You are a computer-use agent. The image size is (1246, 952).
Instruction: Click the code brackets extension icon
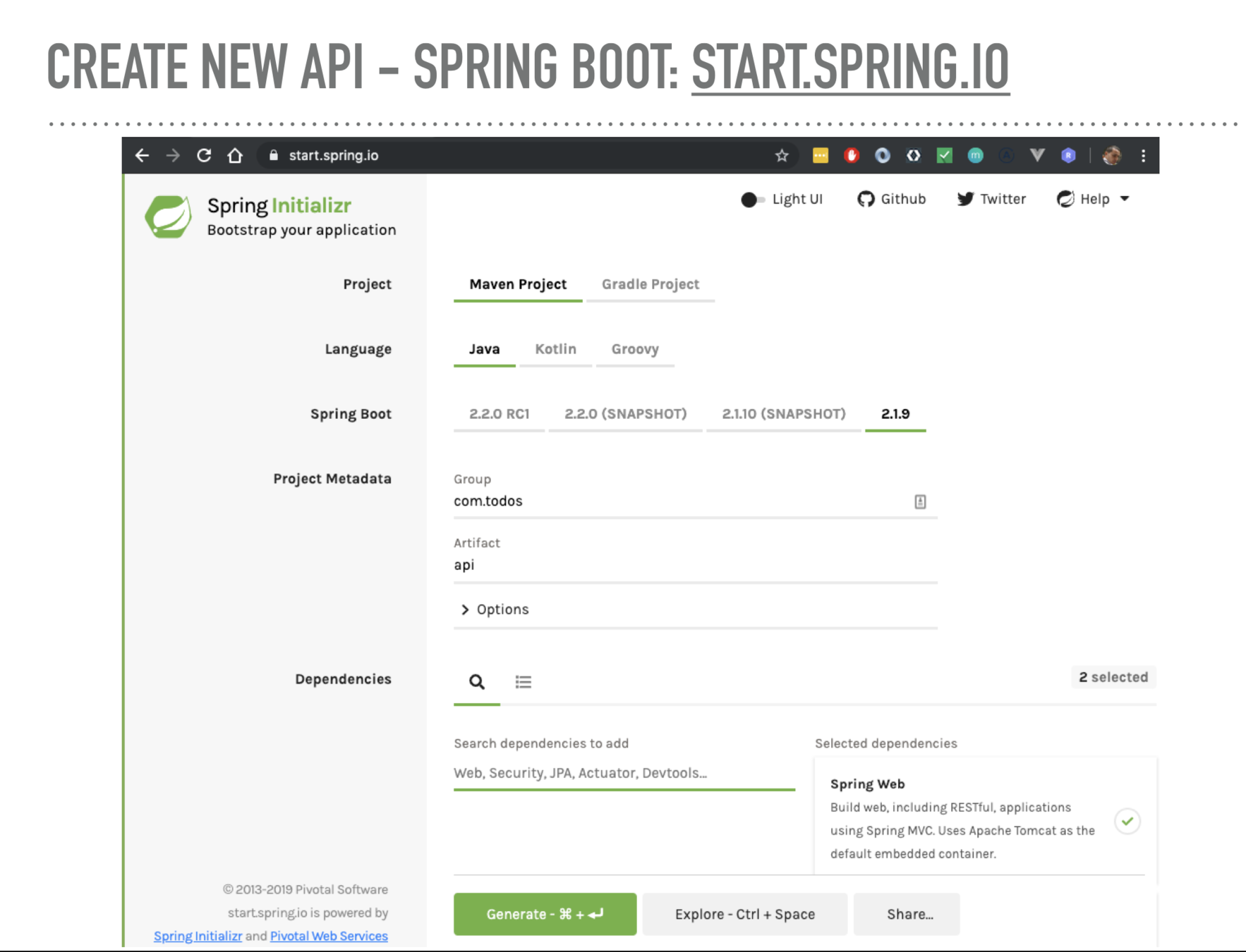click(914, 155)
